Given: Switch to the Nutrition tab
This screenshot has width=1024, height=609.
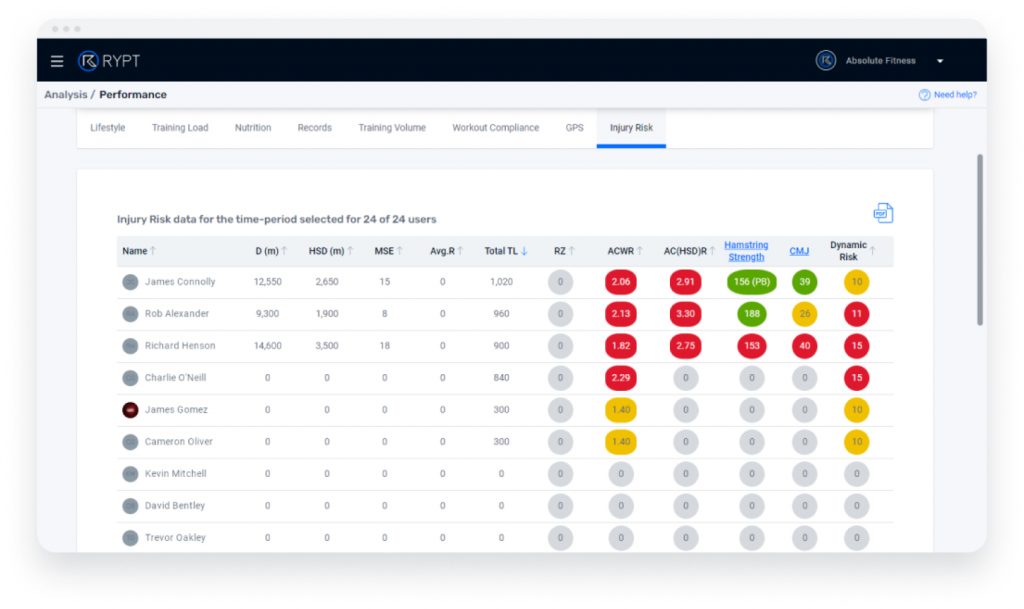Looking at the screenshot, I should tap(253, 128).
